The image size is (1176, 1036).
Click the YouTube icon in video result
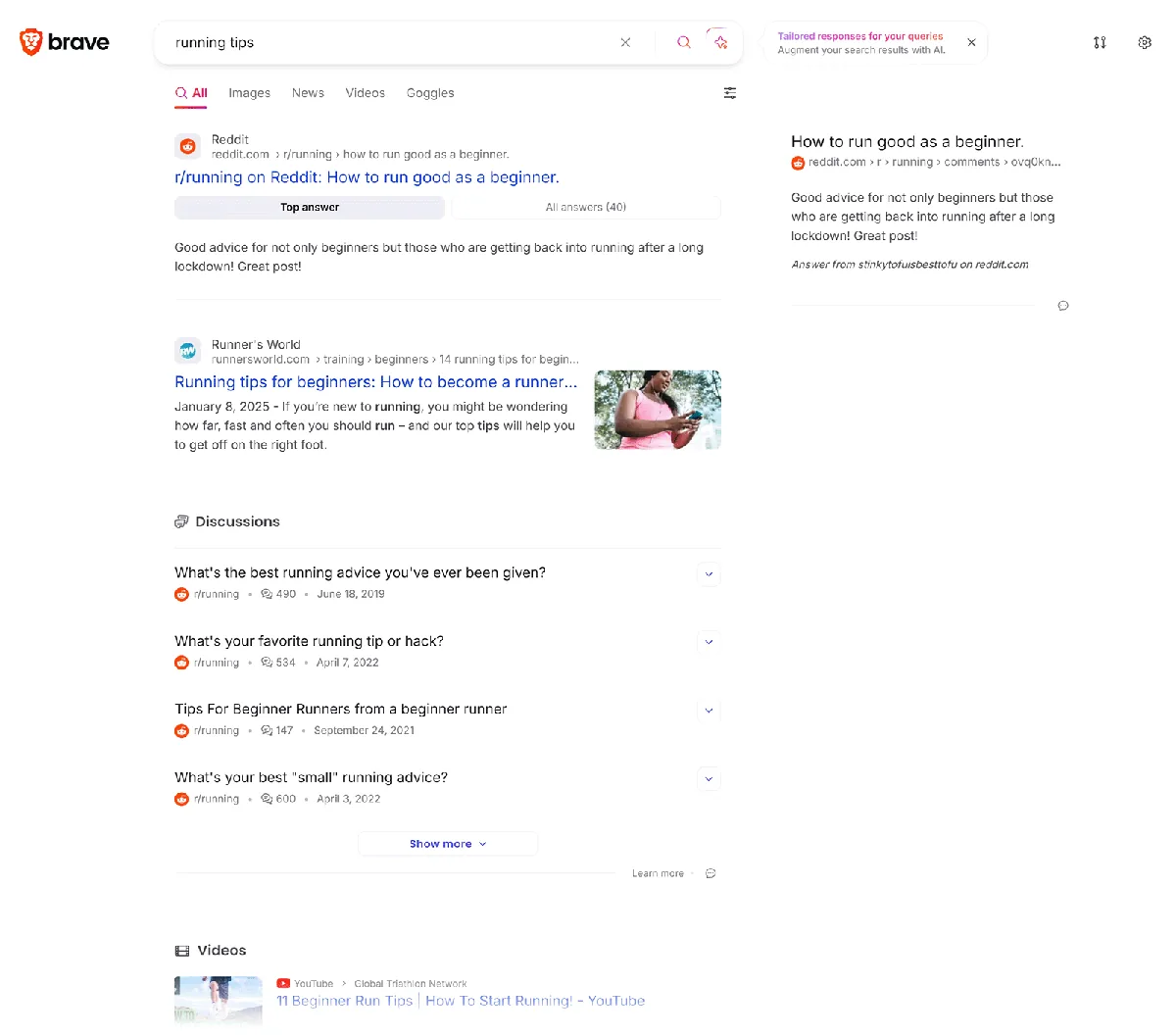tap(283, 983)
